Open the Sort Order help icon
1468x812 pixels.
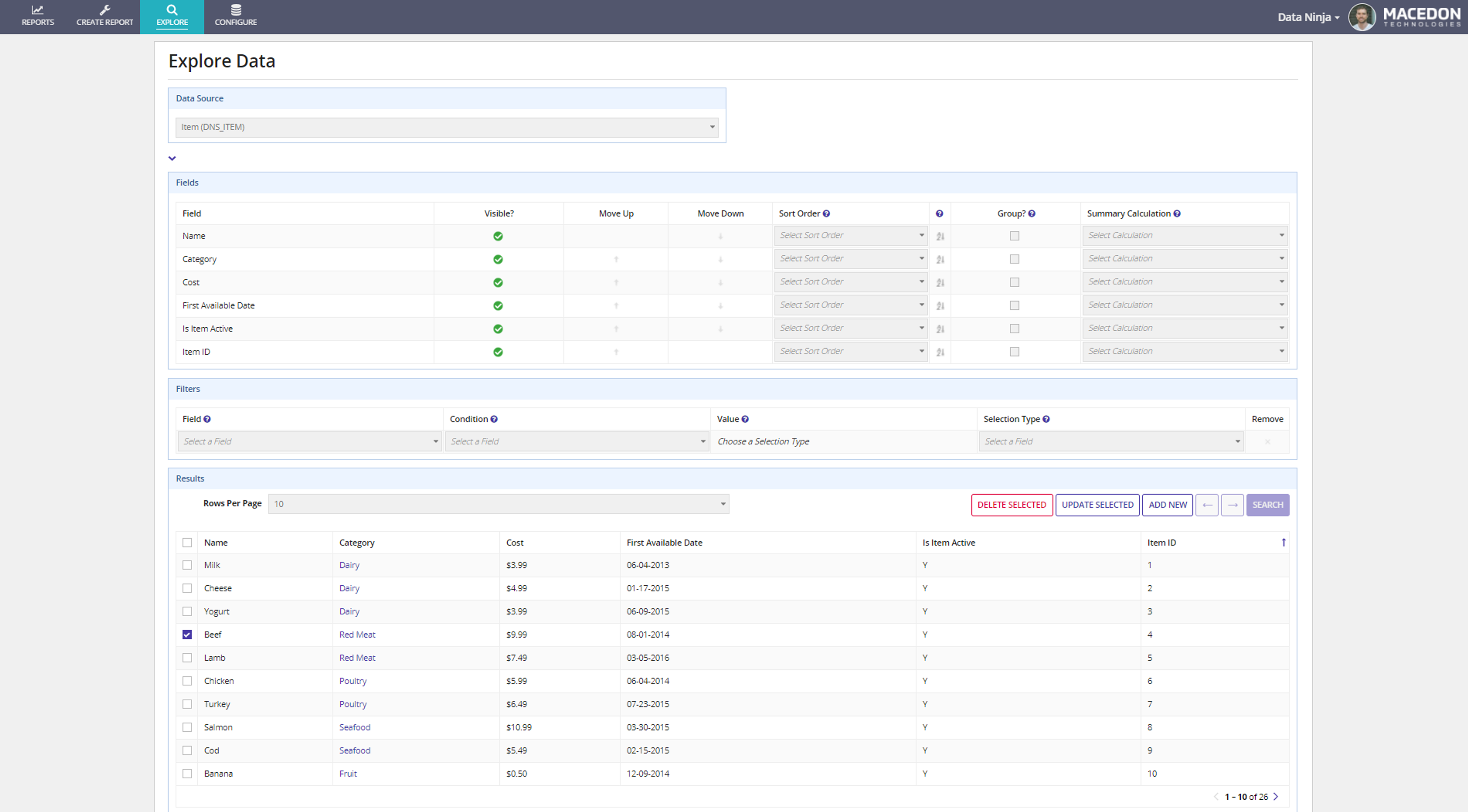tap(826, 214)
